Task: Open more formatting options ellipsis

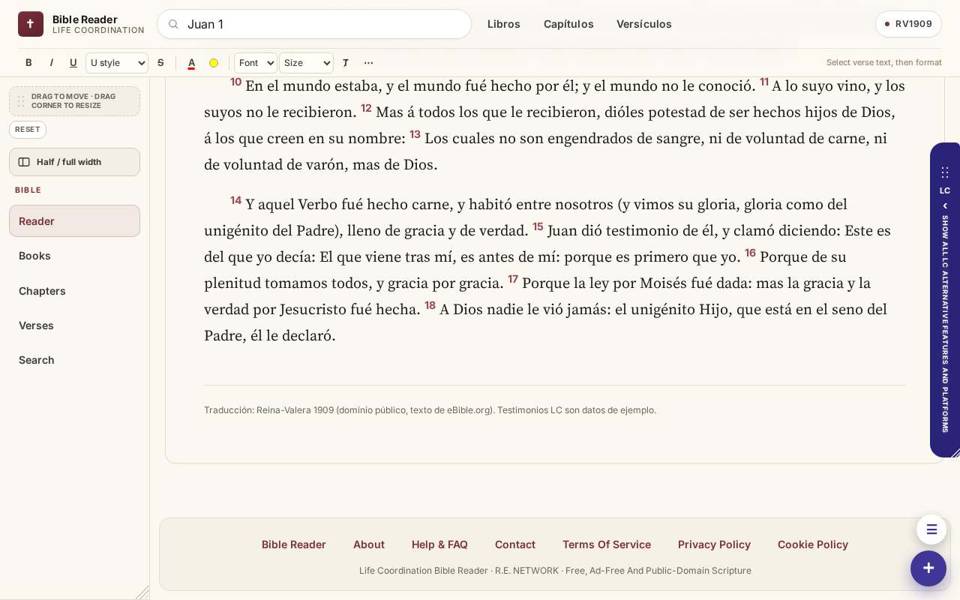Action: [368, 62]
